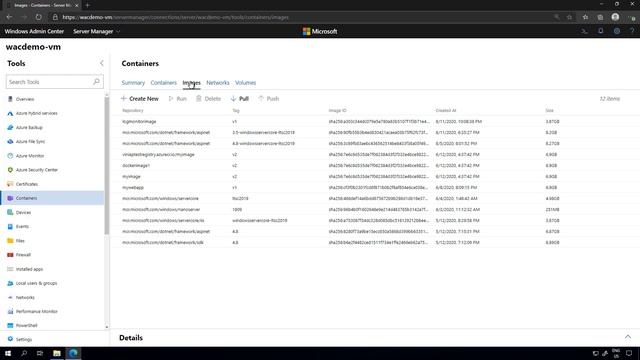Click the ltsc2019 tag cell
Viewport: 640px width, 360px height.
240,199
